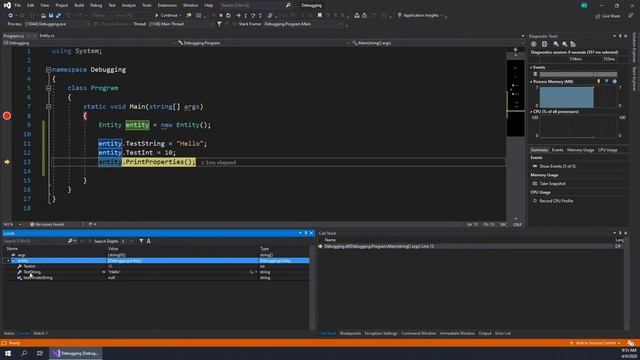
Task: Click the Visual Studio logo icon
Action: [x=7, y=5]
